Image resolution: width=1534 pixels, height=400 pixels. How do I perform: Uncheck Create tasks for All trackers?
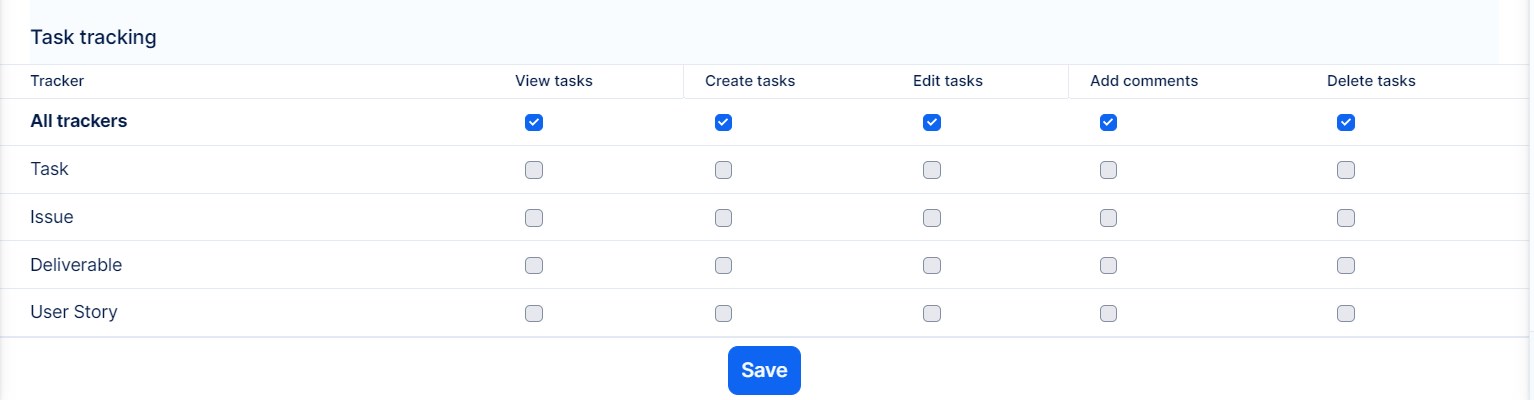[x=723, y=122]
